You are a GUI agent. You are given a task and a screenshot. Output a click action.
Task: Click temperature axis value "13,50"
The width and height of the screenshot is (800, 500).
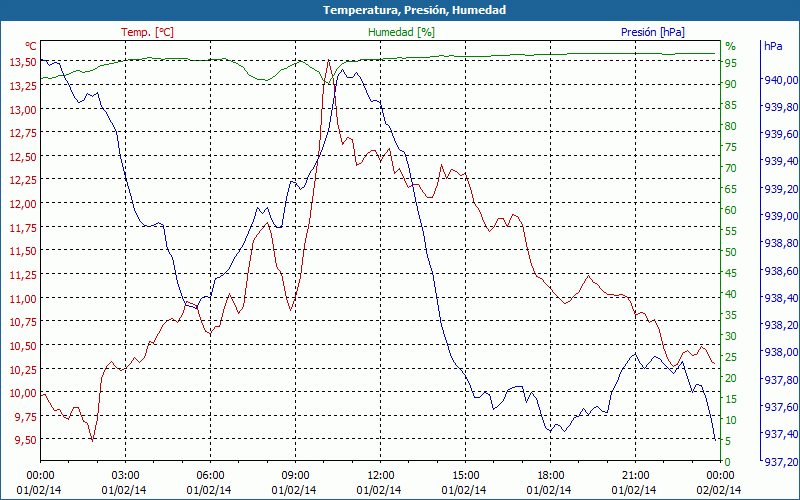(23, 62)
